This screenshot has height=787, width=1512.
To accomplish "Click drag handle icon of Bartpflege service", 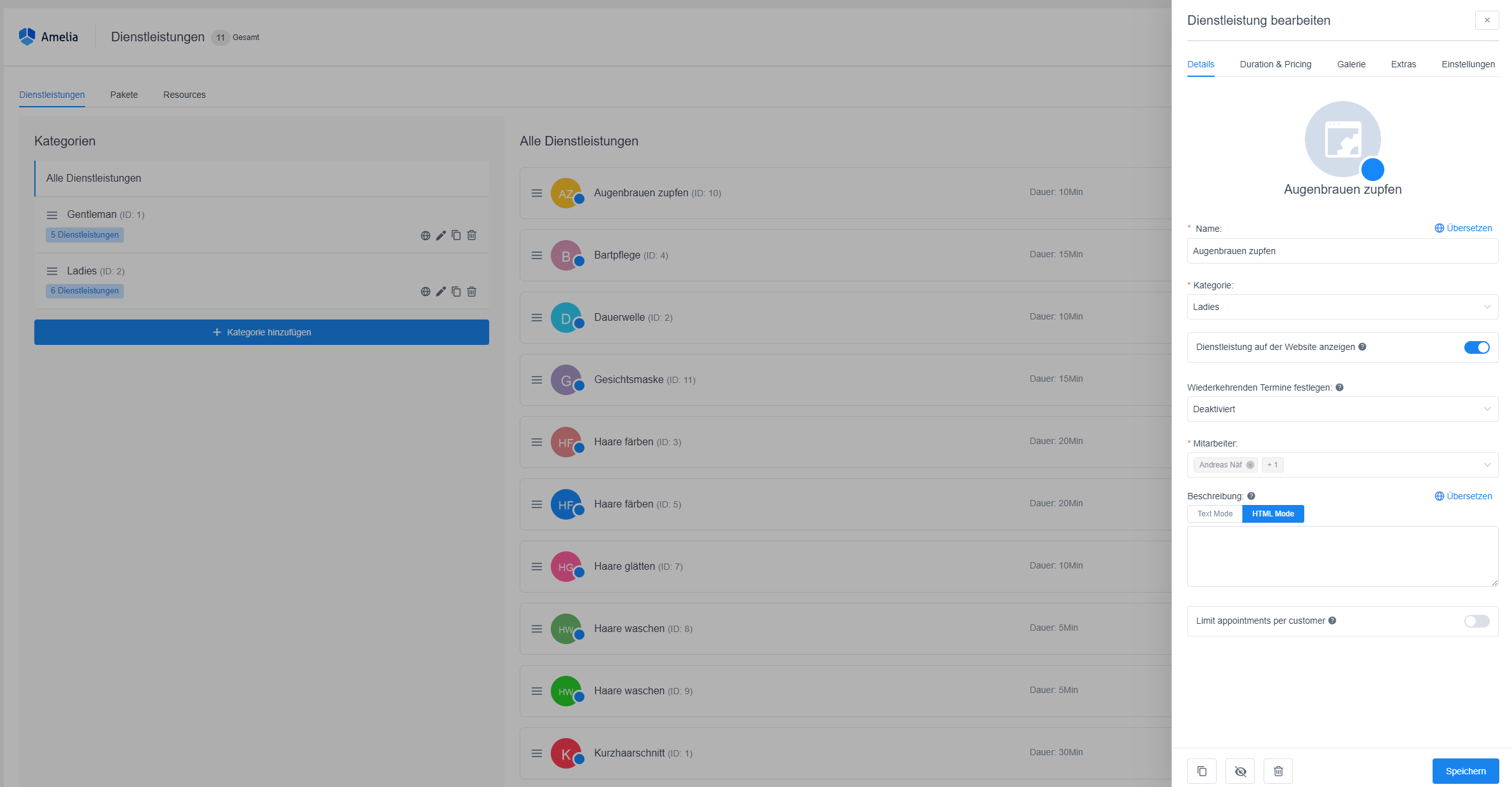I will [x=537, y=255].
